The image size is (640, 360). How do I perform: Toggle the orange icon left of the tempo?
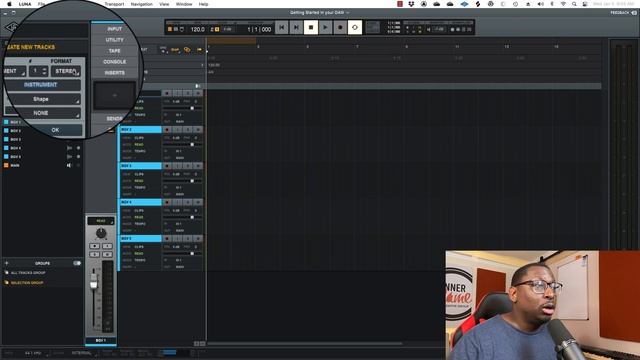coord(170,29)
